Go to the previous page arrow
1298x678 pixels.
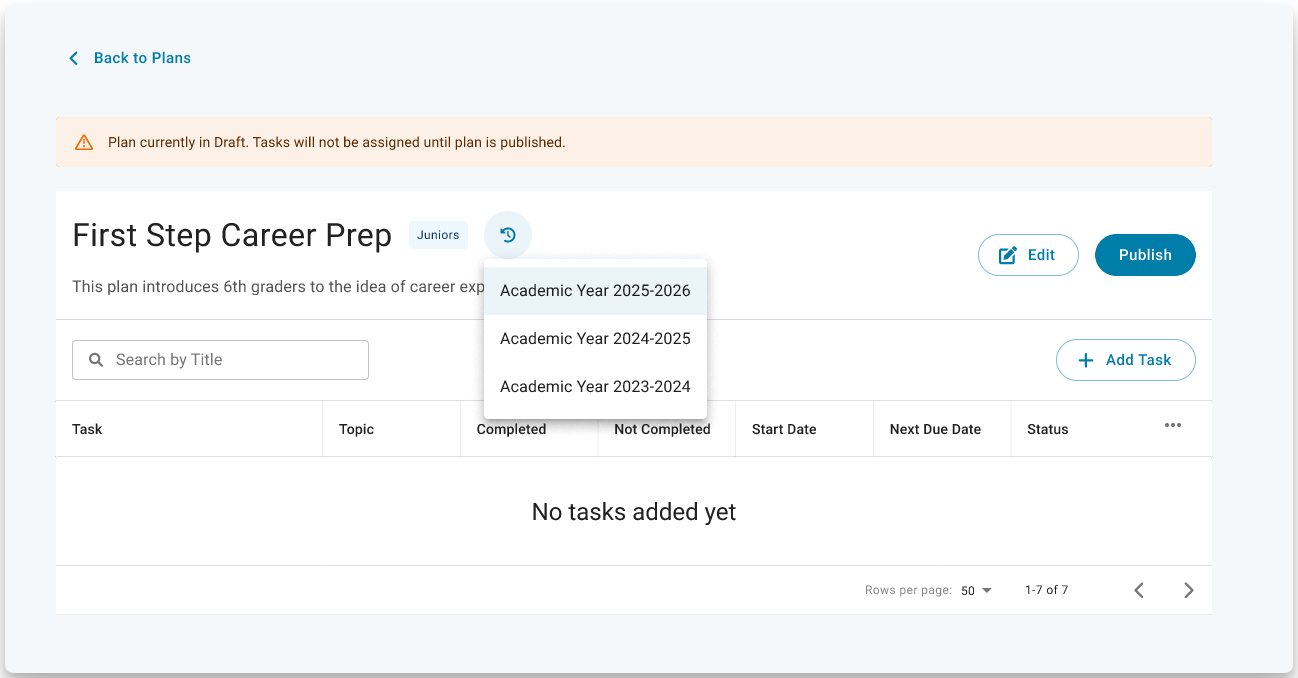pyautogui.click(x=1139, y=590)
